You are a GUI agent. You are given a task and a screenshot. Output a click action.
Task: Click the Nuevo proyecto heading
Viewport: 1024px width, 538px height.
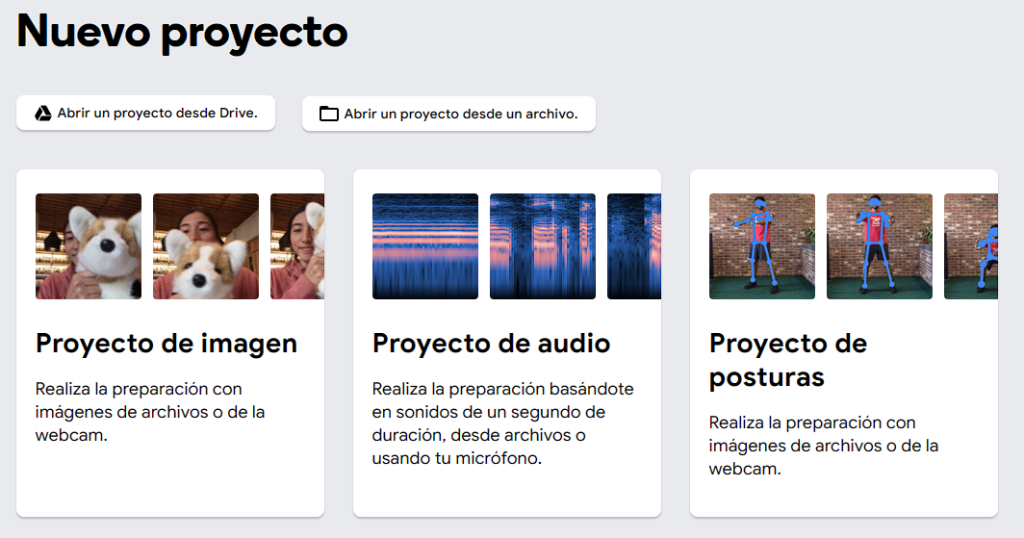(182, 32)
